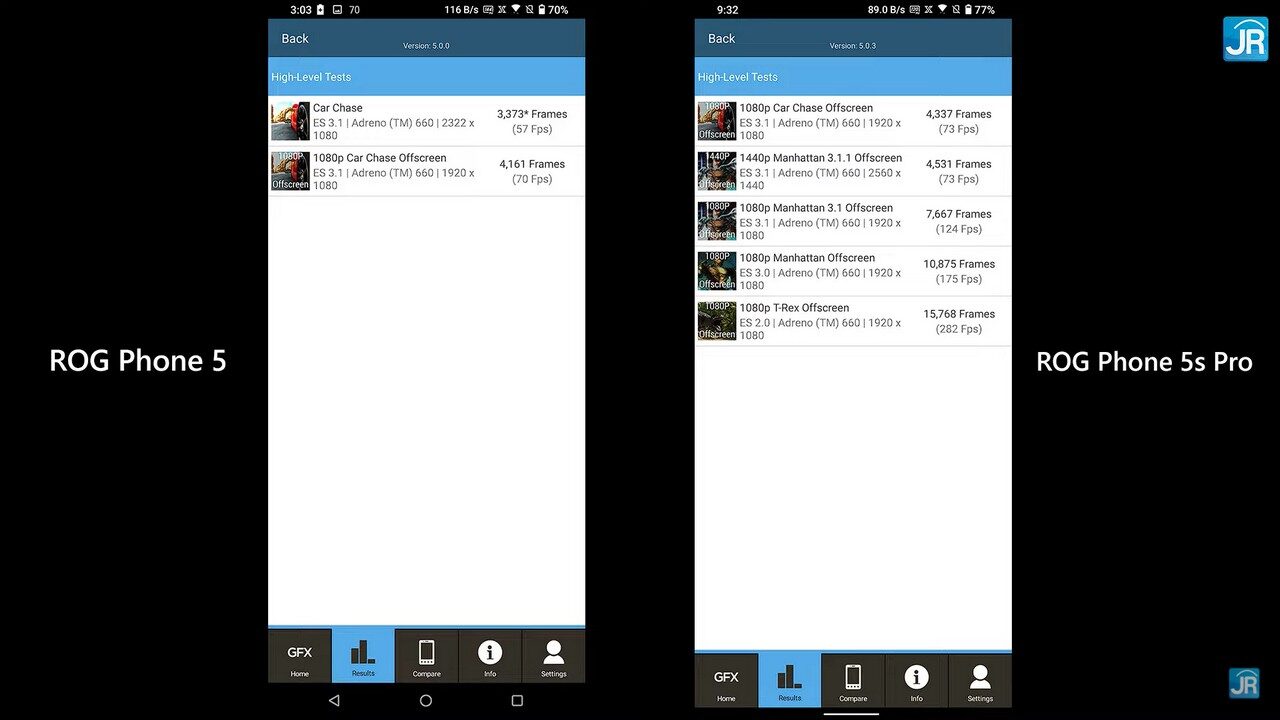Tap Back on left phone header
The image size is (1280, 720).
pyautogui.click(x=295, y=39)
